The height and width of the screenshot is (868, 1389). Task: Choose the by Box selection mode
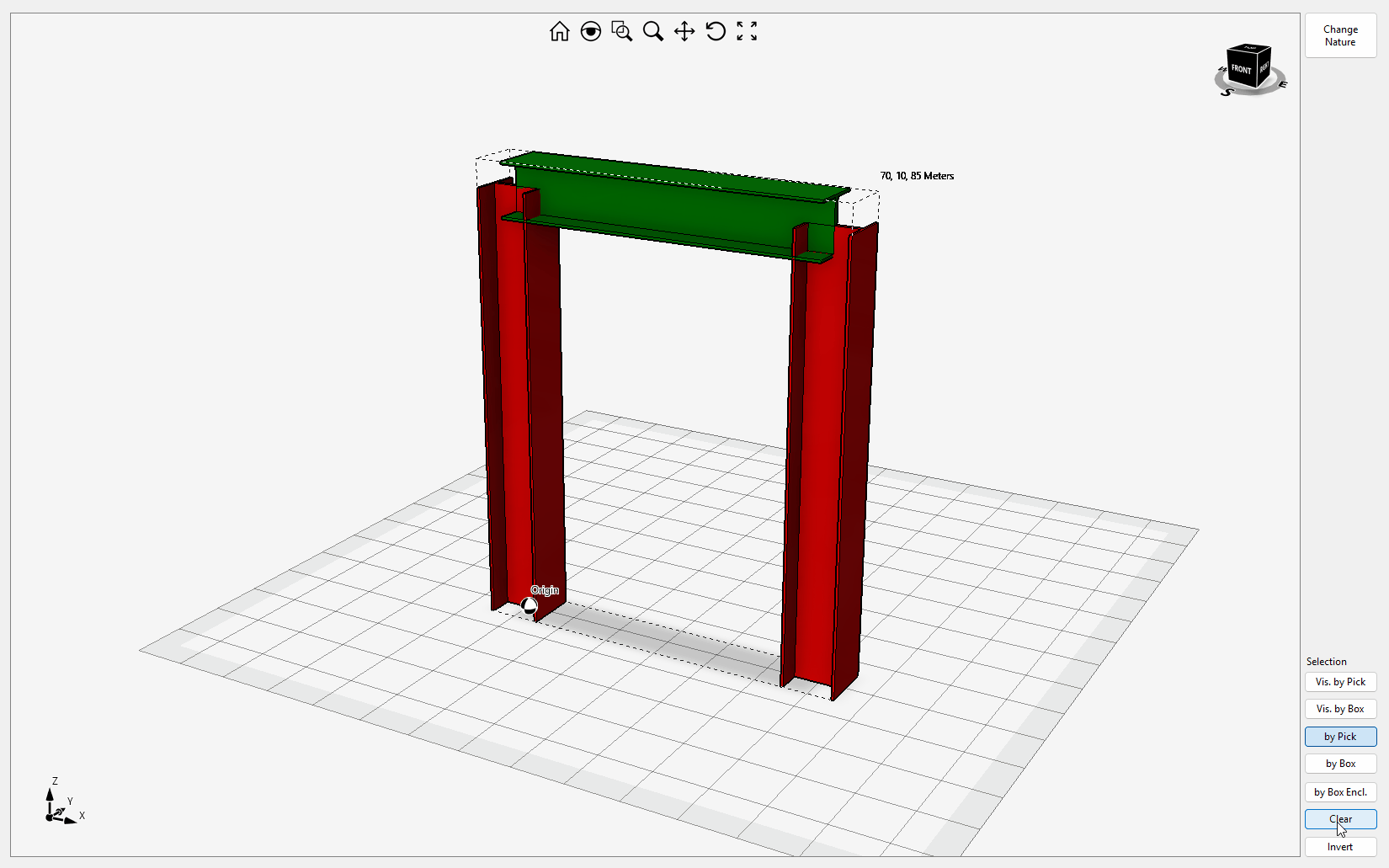[1340, 764]
